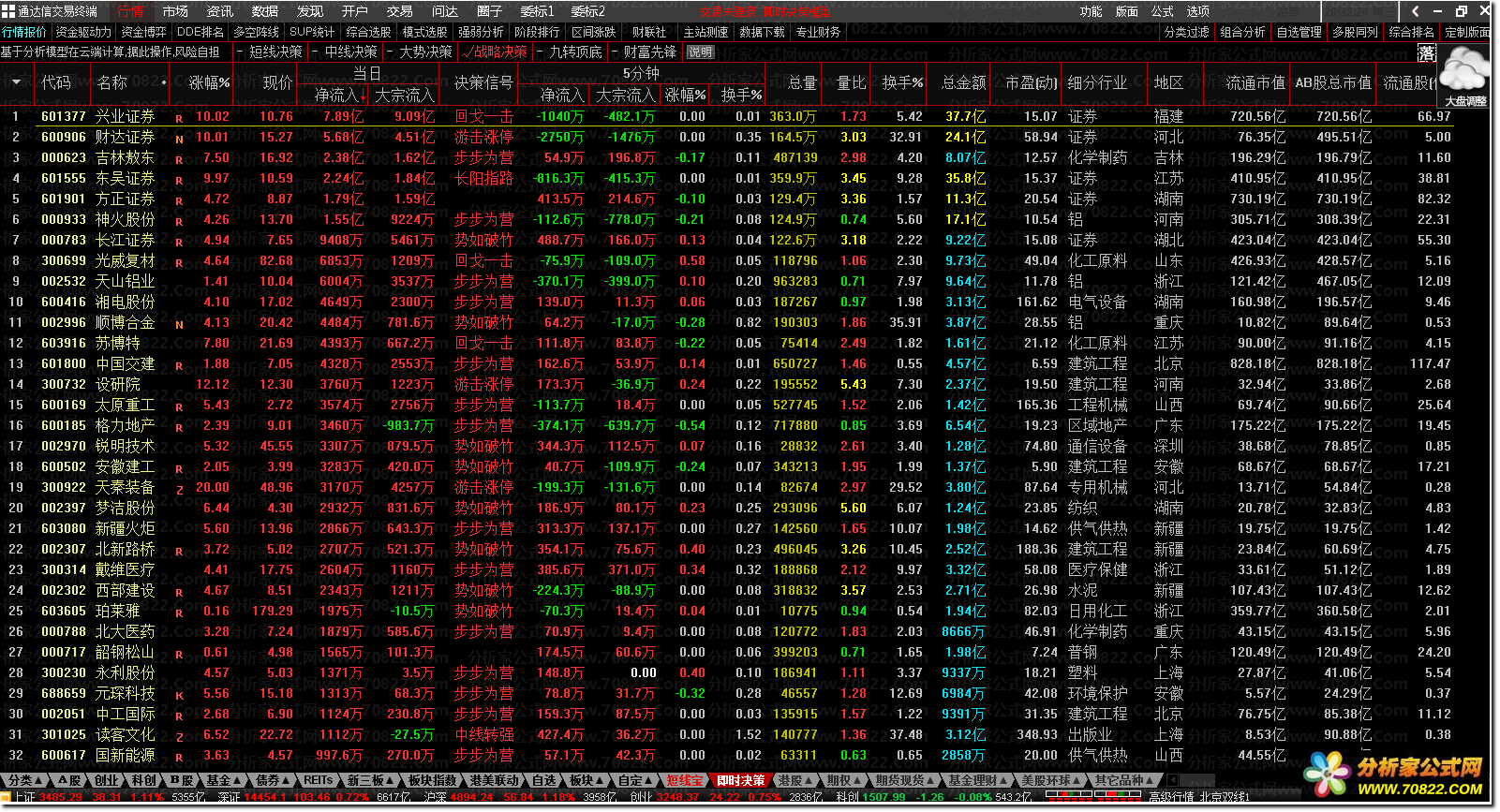Image resolution: width=1500 pixels, height=812 pixels.
Task: Click the 说明 button
Action: coord(700,52)
